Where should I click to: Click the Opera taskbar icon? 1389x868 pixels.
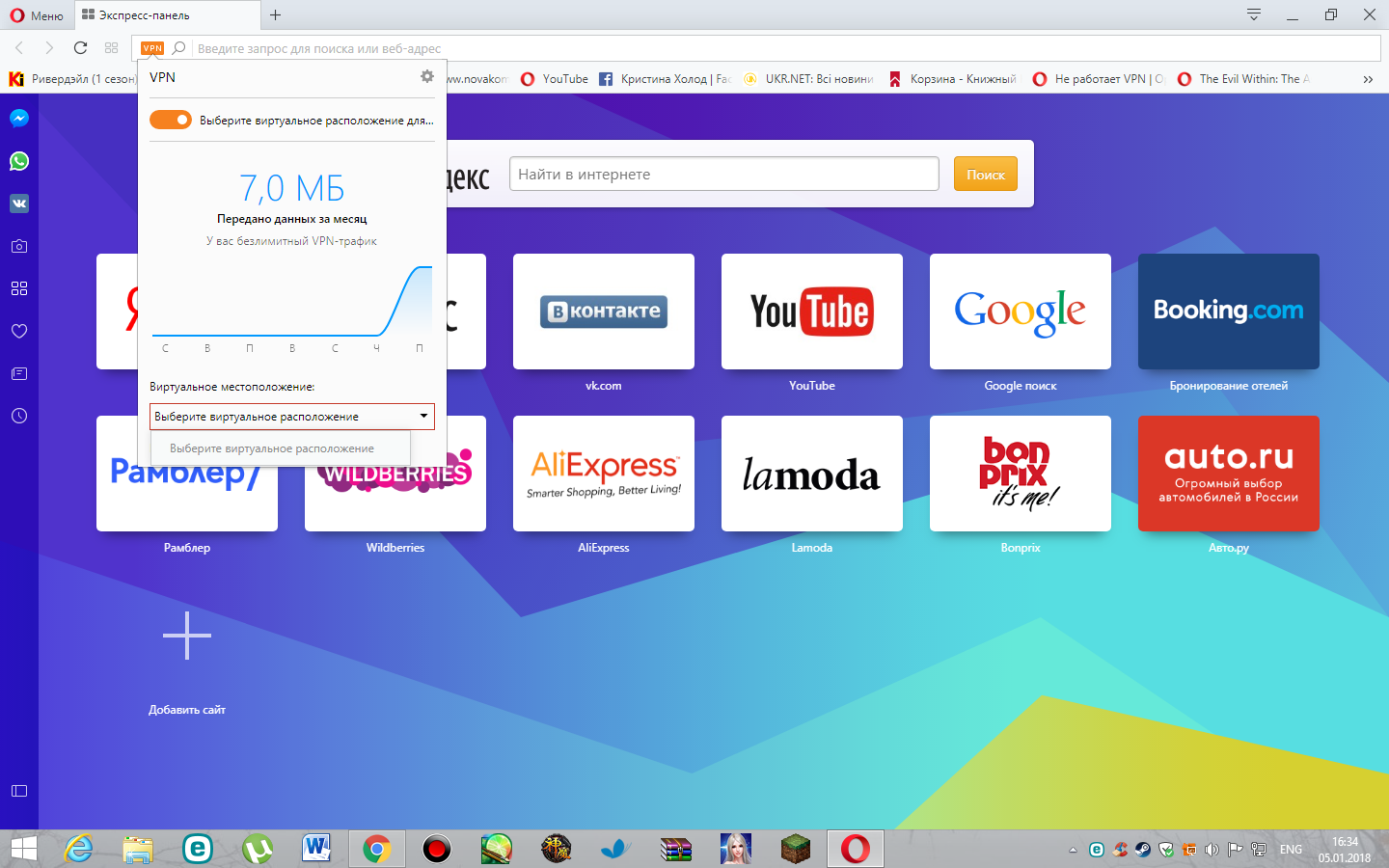tap(856, 849)
